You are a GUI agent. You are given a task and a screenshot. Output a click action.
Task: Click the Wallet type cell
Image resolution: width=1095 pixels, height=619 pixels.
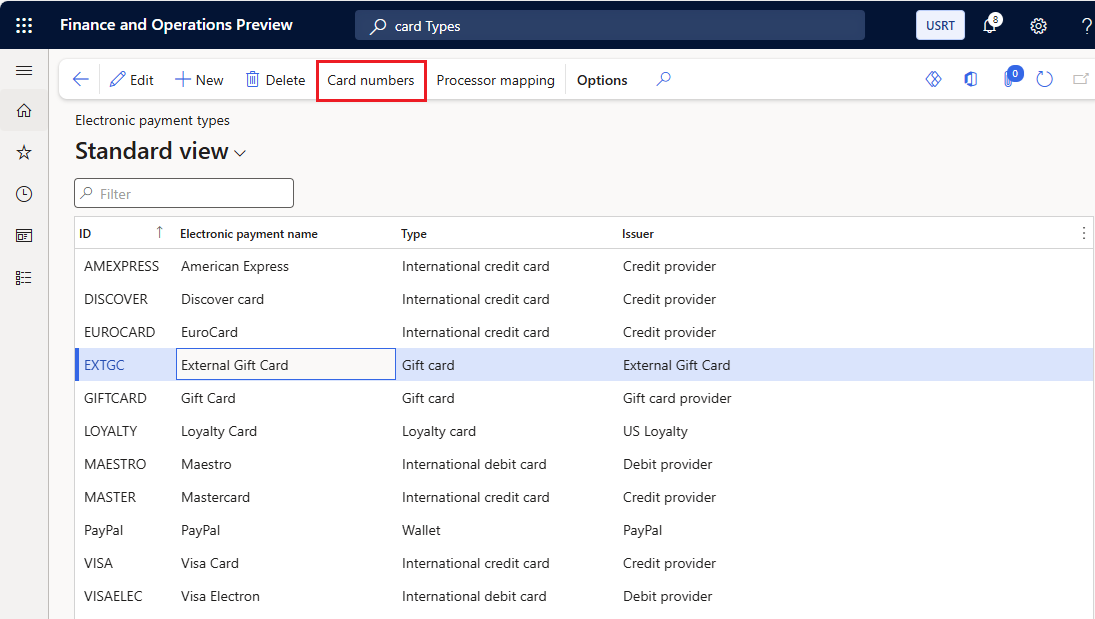[x=421, y=530]
